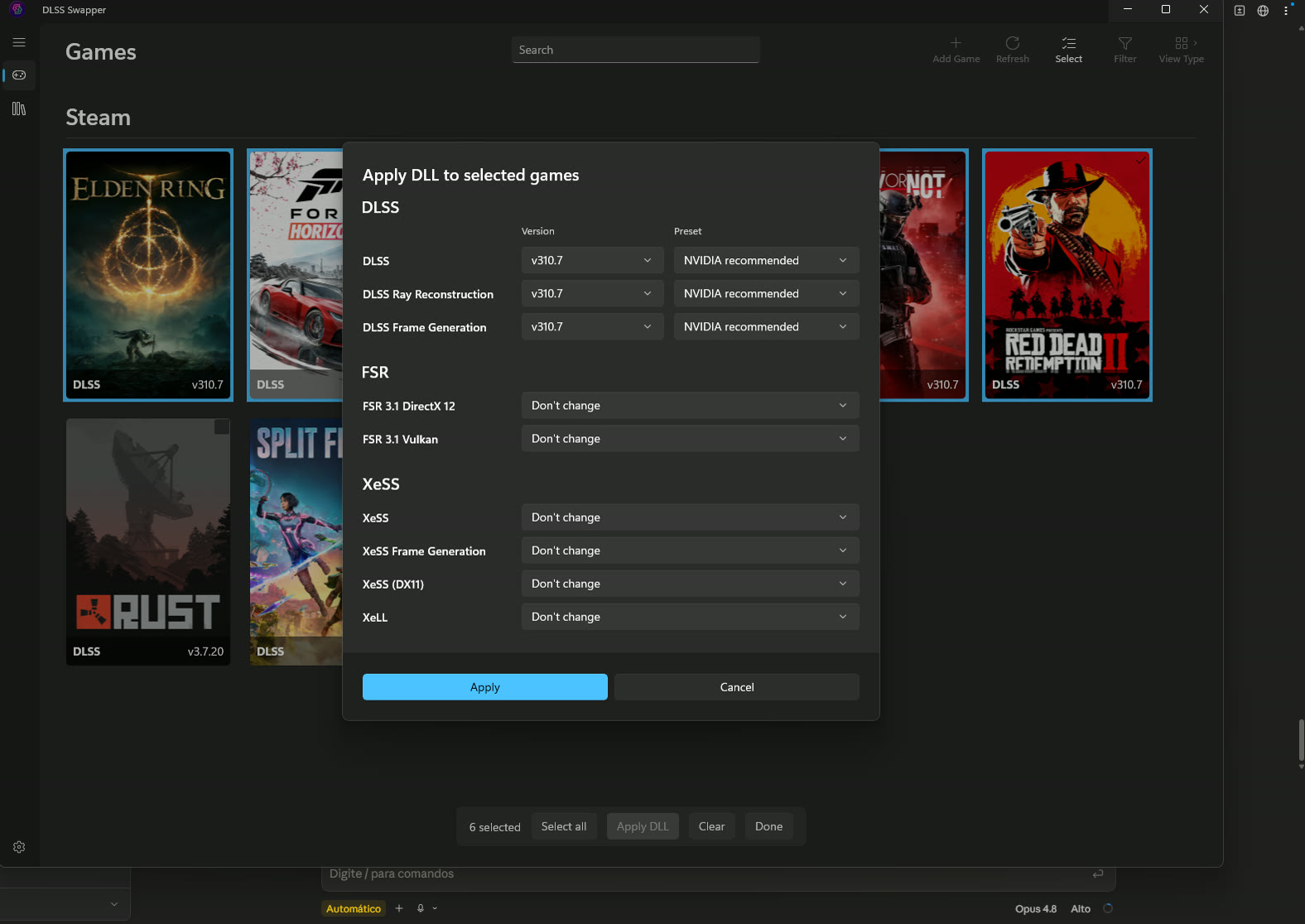This screenshot has width=1305, height=924.
Task: Open the DLSS version dropdown
Action: [593, 260]
